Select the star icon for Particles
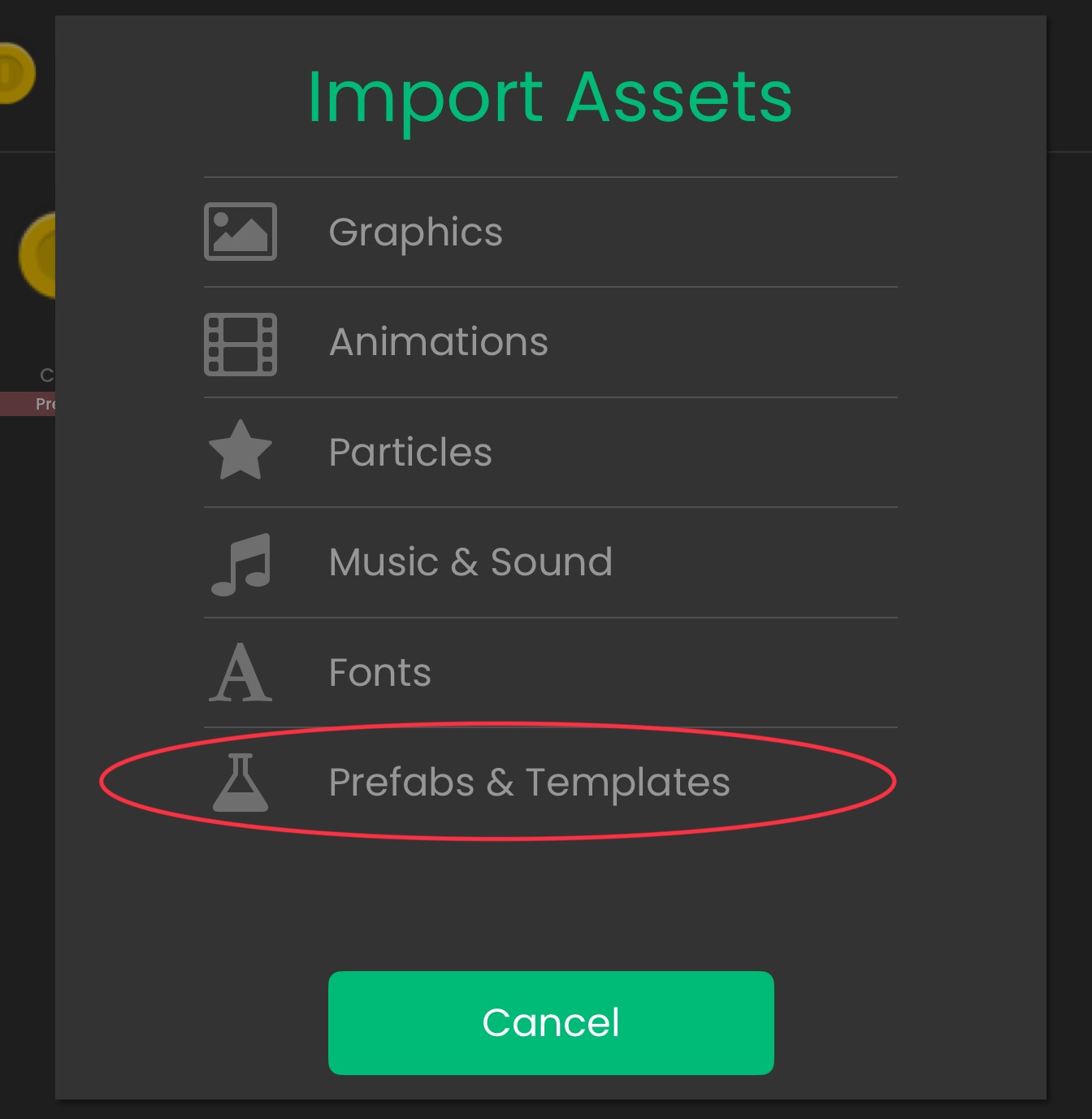This screenshot has width=1092, height=1119. point(240,450)
